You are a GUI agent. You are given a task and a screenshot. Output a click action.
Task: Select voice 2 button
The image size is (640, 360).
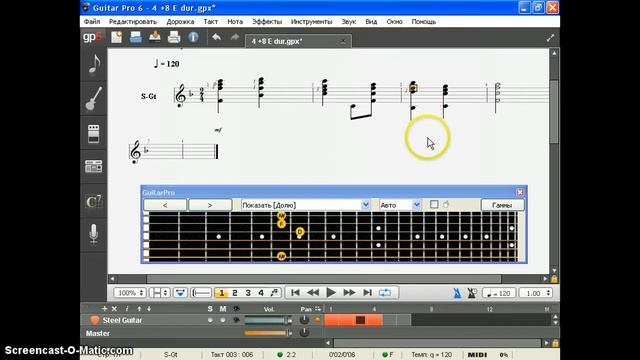click(235, 293)
